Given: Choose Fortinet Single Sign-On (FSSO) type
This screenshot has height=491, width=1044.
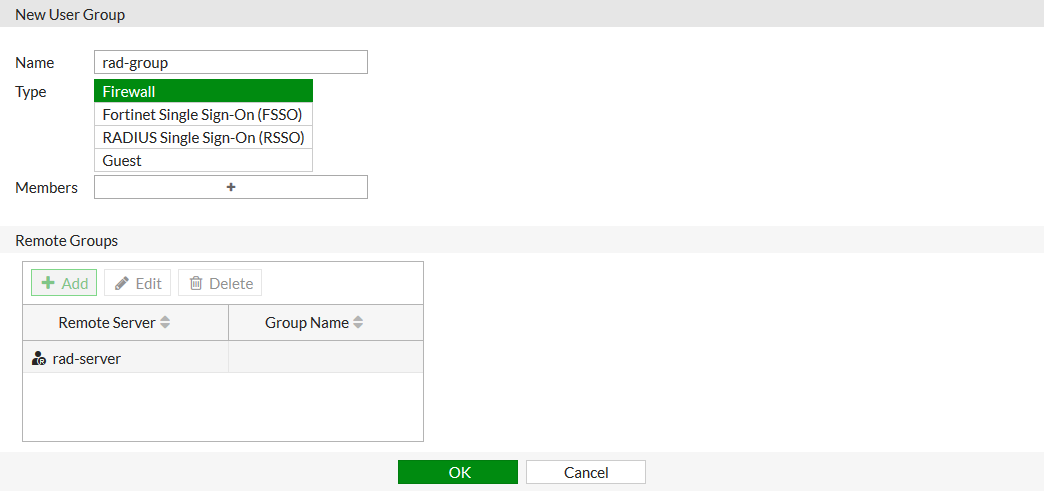Looking at the screenshot, I should [203, 114].
